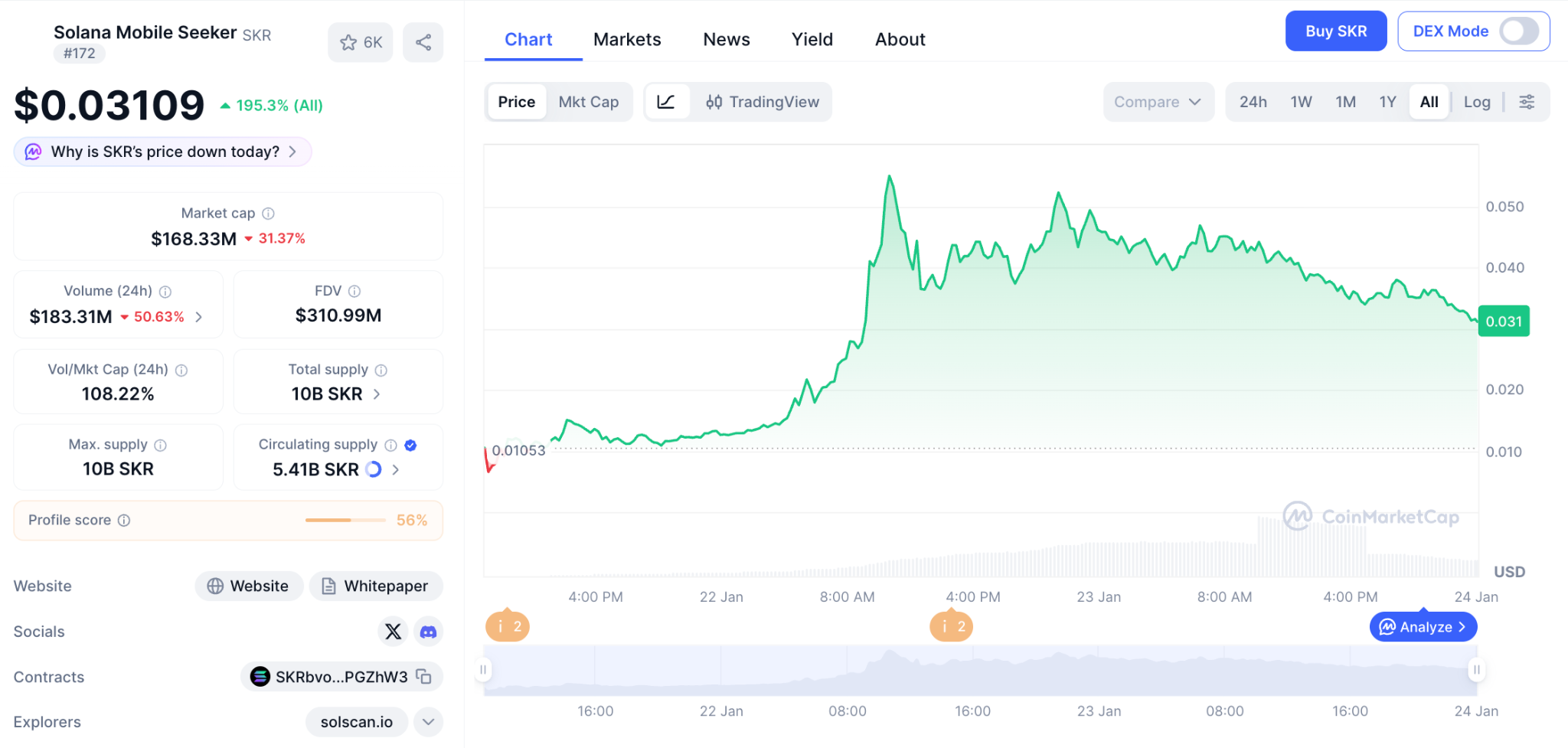Viewport: 1568px width, 748px height.
Task: Open the Discord social icon
Action: pos(429,632)
